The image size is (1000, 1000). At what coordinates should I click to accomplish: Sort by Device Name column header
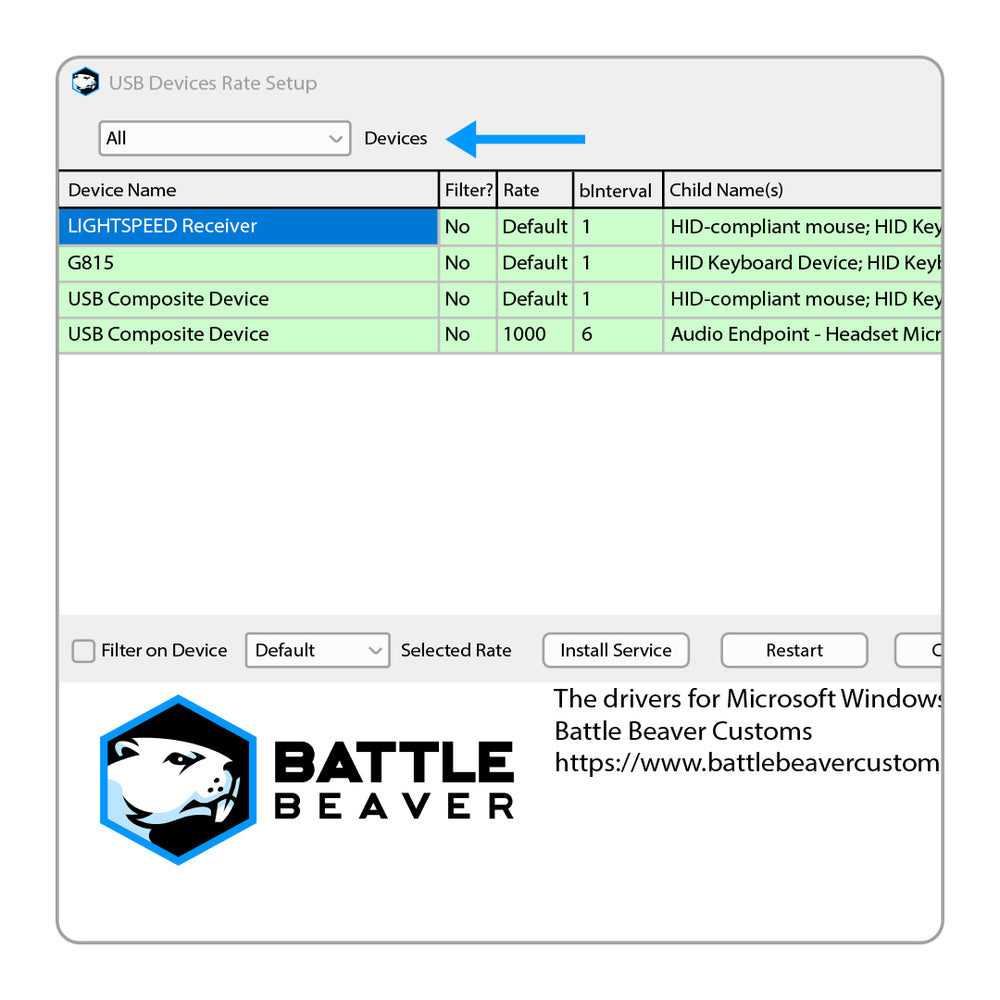(x=248, y=190)
